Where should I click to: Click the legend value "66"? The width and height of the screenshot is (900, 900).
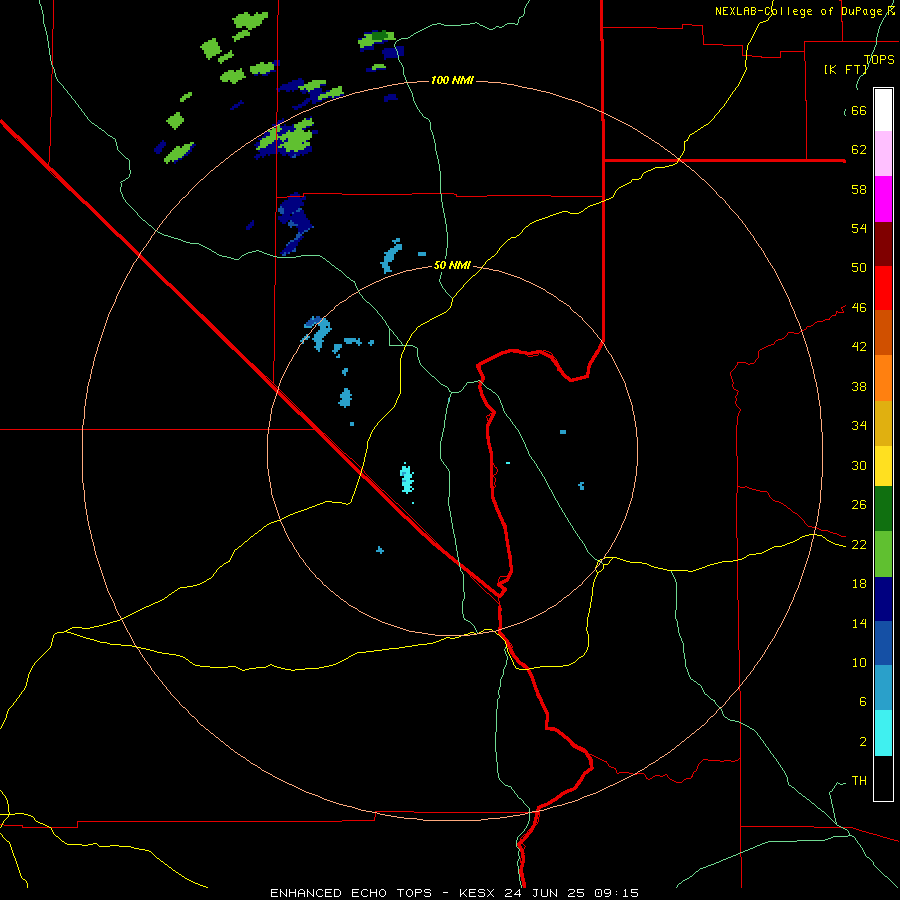pos(859,110)
